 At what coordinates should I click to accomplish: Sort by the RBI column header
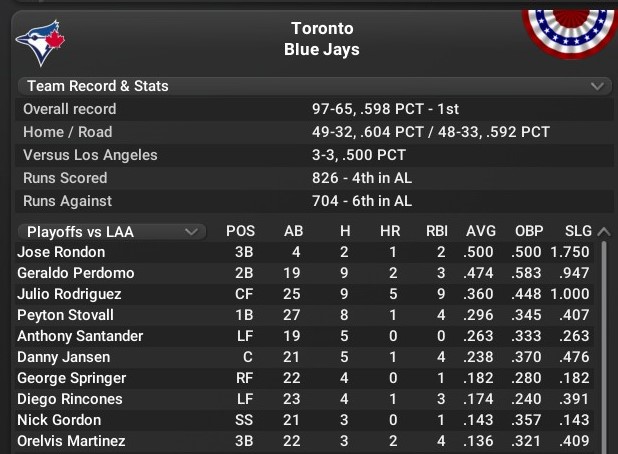pyautogui.click(x=436, y=232)
